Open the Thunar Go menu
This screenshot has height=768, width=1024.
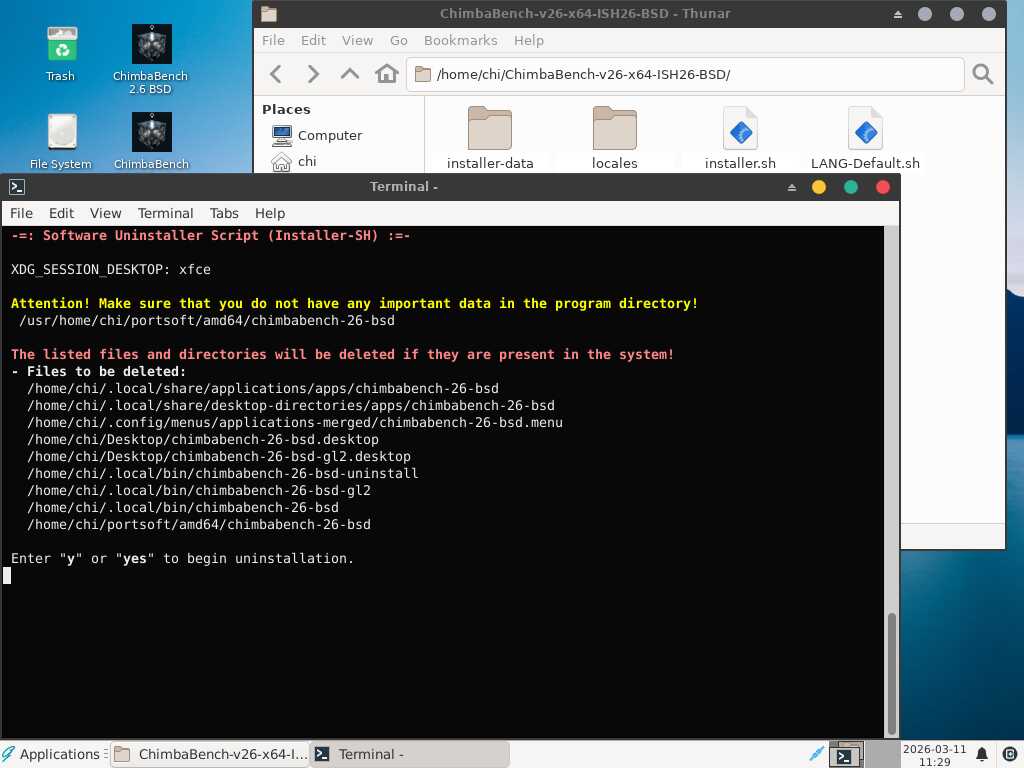point(398,40)
